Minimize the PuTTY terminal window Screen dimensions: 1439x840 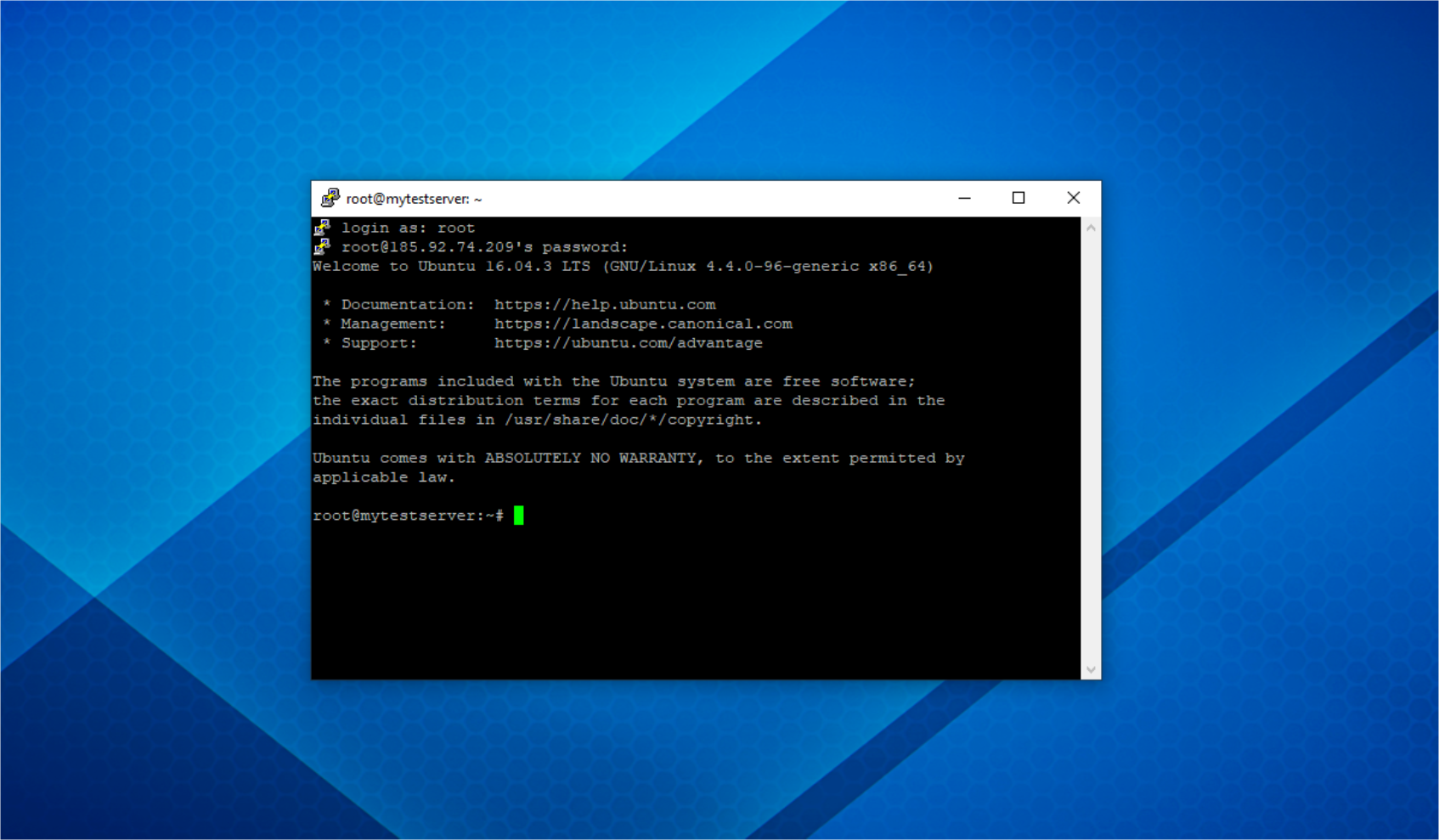[x=964, y=198]
